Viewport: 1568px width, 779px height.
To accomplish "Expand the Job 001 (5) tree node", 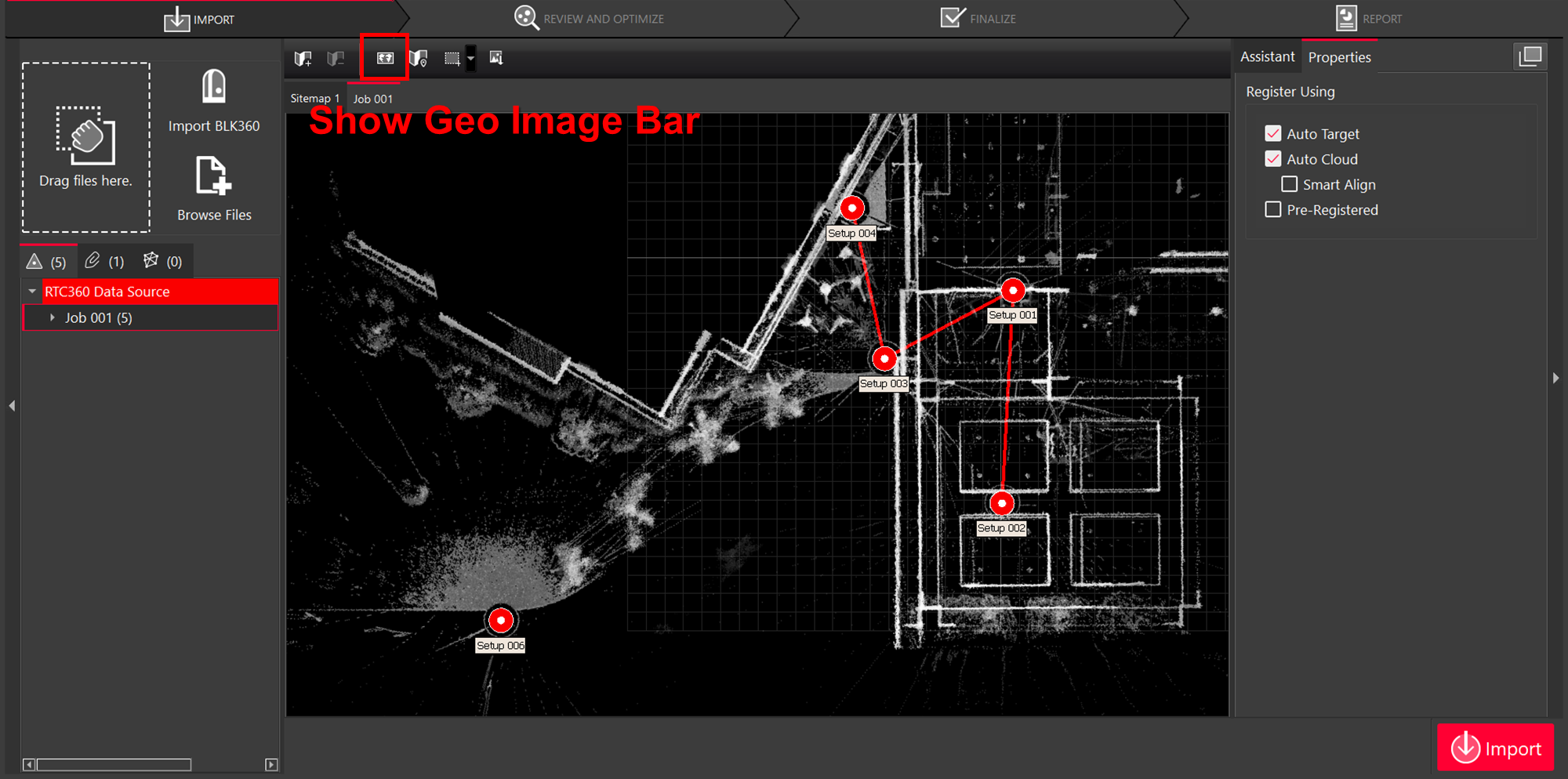I will 52,317.
